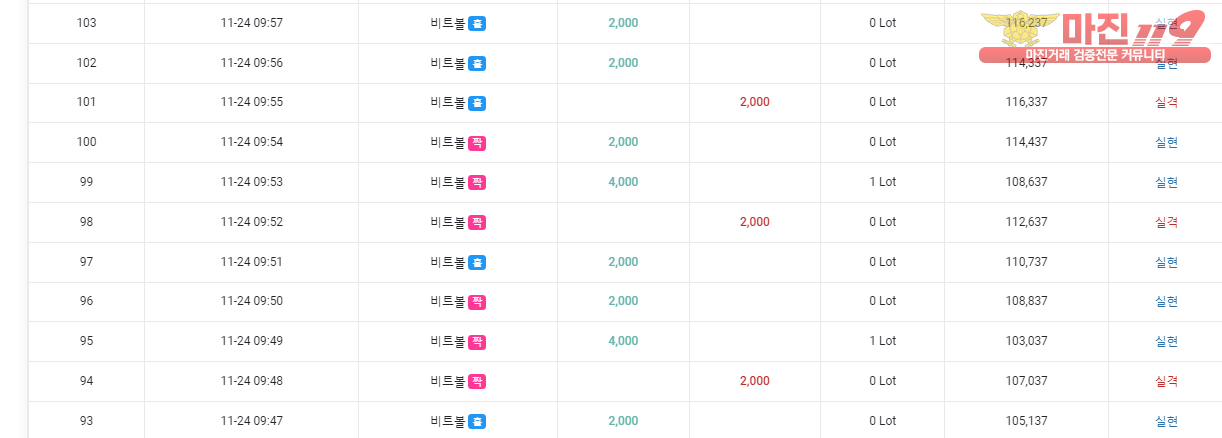Click the pink 짝 badge in row 98
The height and width of the screenshot is (438, 1222).
point(477,222)
